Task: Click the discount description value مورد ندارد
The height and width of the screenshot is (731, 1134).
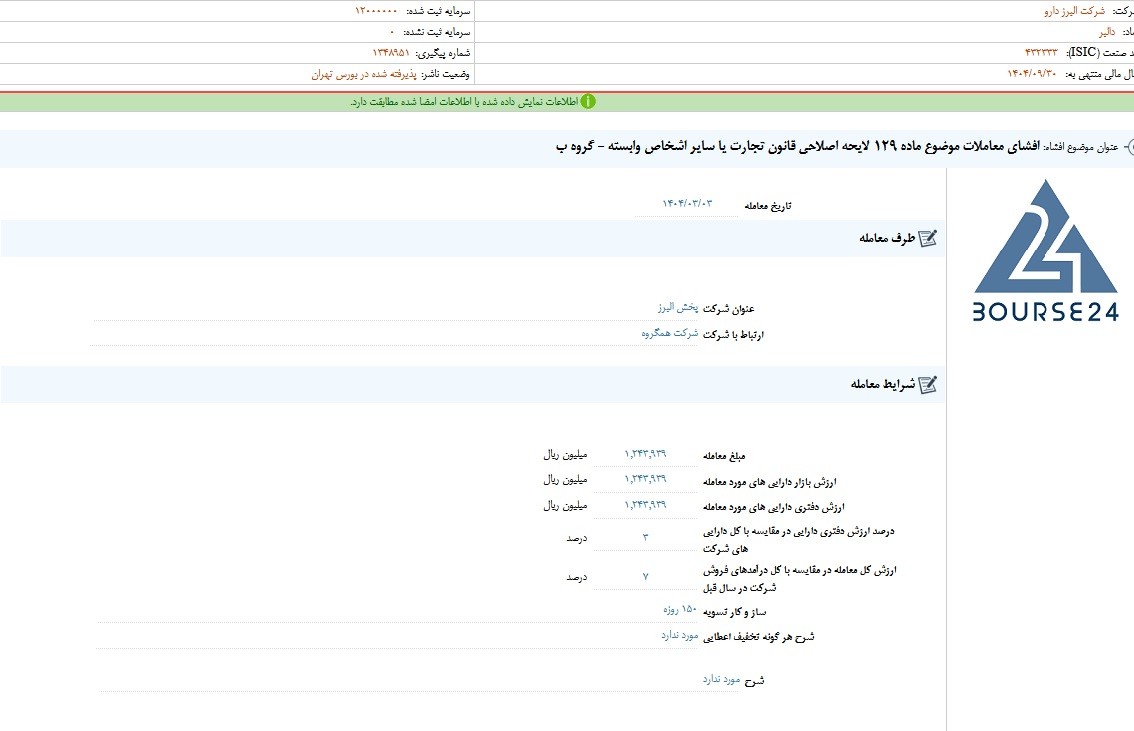Action: tap(679, 636)
